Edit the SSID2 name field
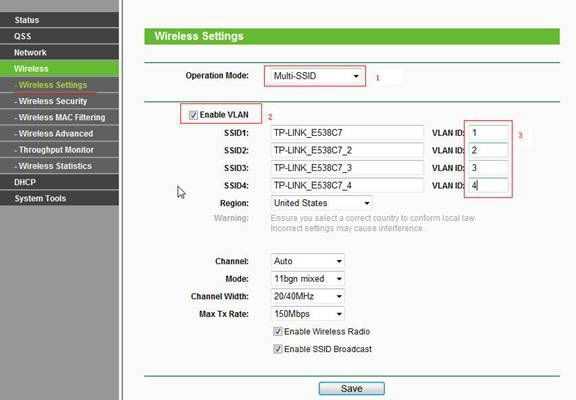Screen dimensions: 576x400 click(x=347, y=150)
